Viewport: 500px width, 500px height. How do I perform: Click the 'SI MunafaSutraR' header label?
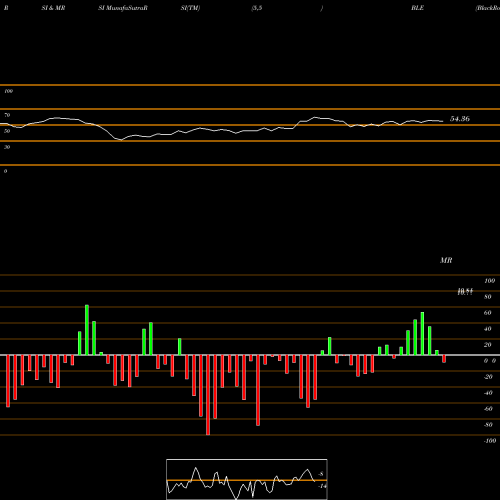(123, 8)
